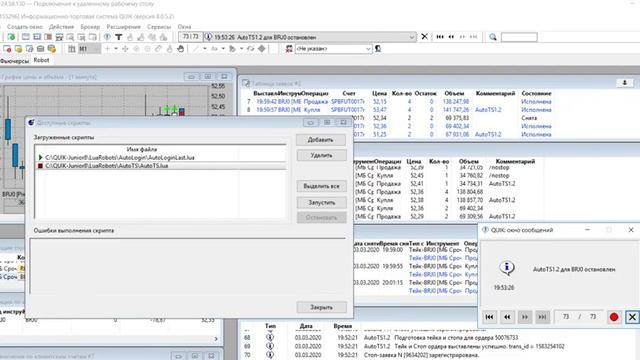Go to next message in QUIK message window
The width and height of the screenshot is (640, 360).
coord(525,317)
